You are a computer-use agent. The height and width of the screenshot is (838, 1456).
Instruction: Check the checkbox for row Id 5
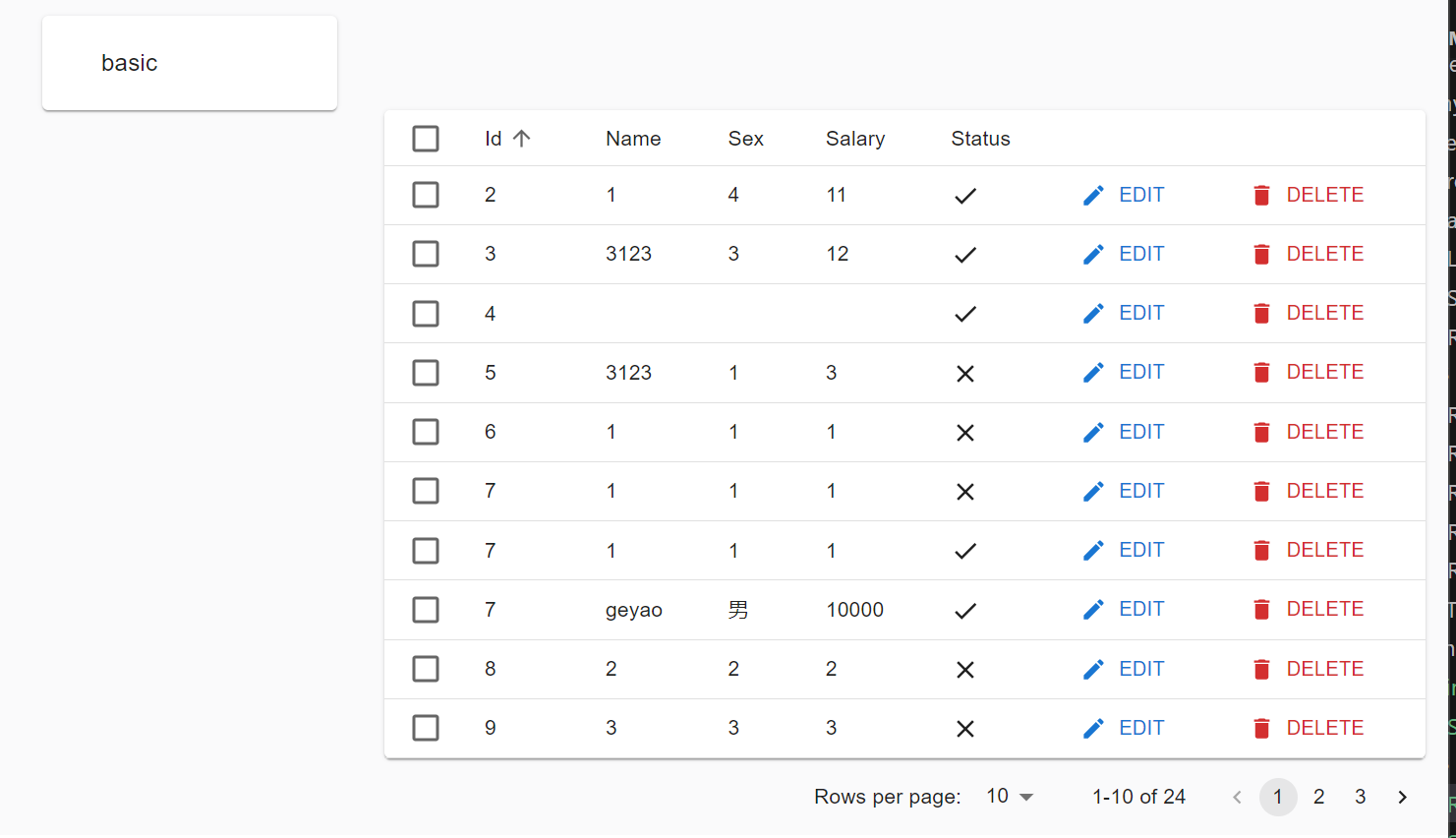pyautogui.click(x=426, y=373)
